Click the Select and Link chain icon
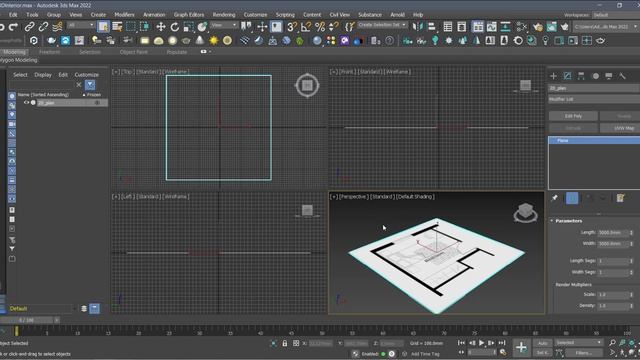Viewport: 640px width, 360px height. click(29, 27)
